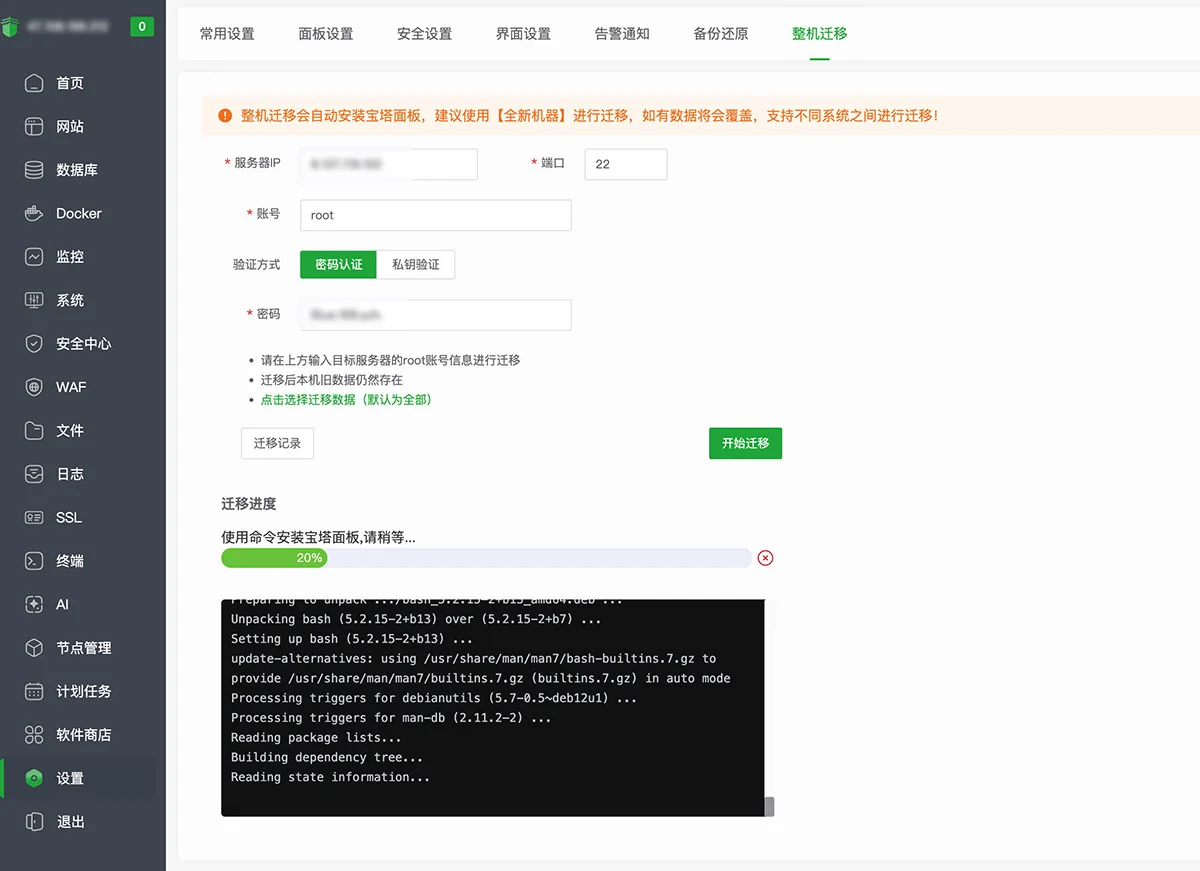Open the 界面设置 tab
This screenshot has width=1200, height=871.
[523, 34]
